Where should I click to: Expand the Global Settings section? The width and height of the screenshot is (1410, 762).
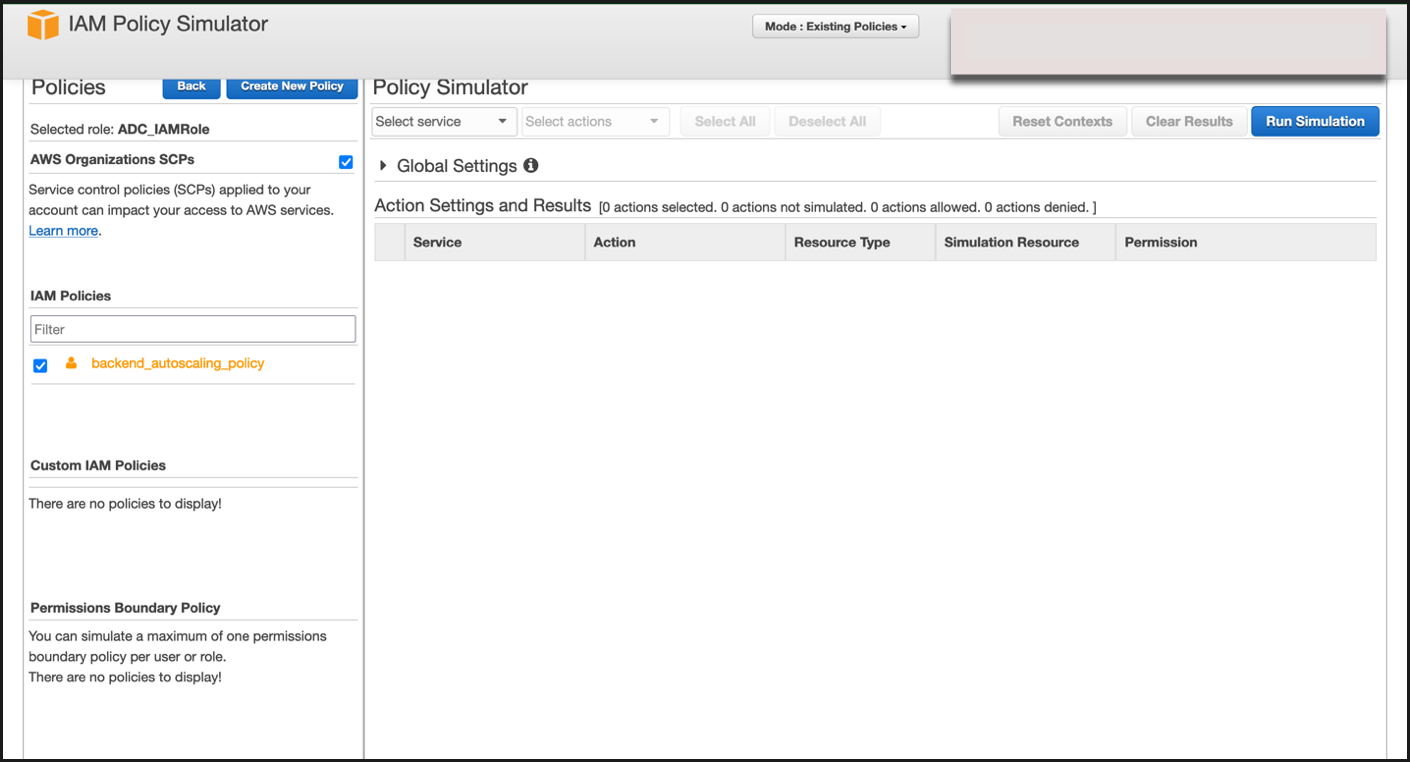(x=382, y=165)
